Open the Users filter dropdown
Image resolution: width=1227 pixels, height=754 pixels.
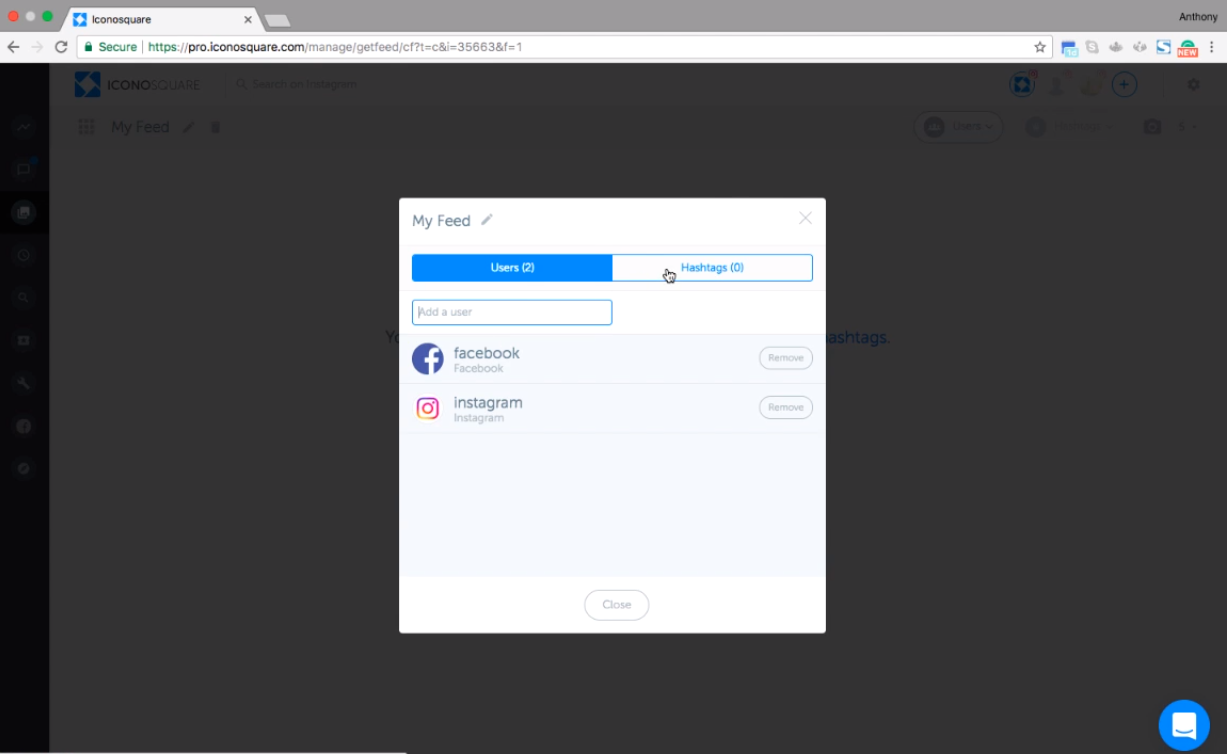(x=958, y=127)
